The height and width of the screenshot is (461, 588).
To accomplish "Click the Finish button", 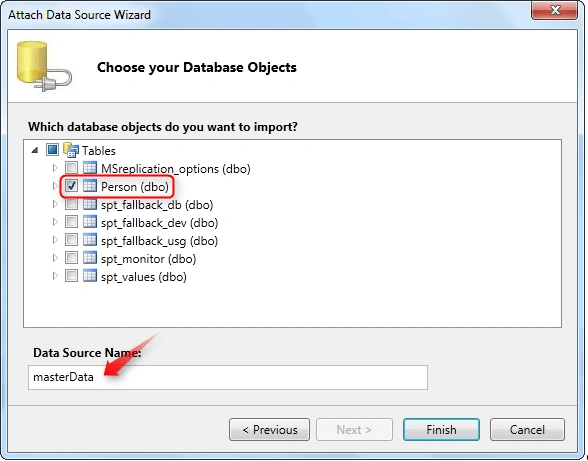I will 441,430.
